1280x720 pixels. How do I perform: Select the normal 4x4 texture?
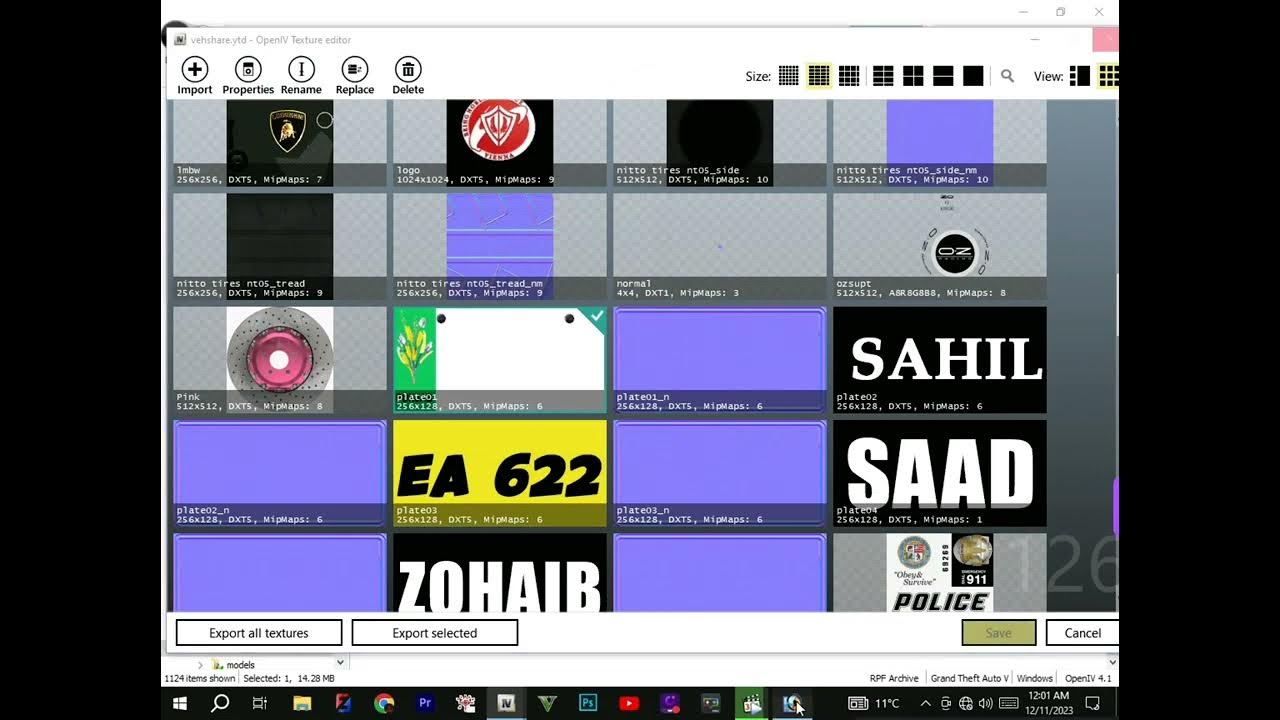[720, 246]
